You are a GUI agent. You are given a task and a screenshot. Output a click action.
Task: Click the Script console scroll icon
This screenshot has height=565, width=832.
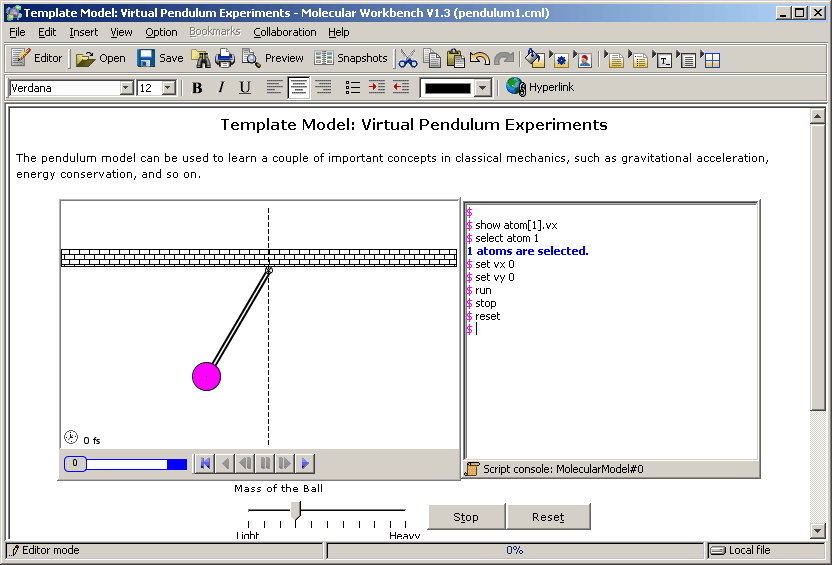click(472, 469)
